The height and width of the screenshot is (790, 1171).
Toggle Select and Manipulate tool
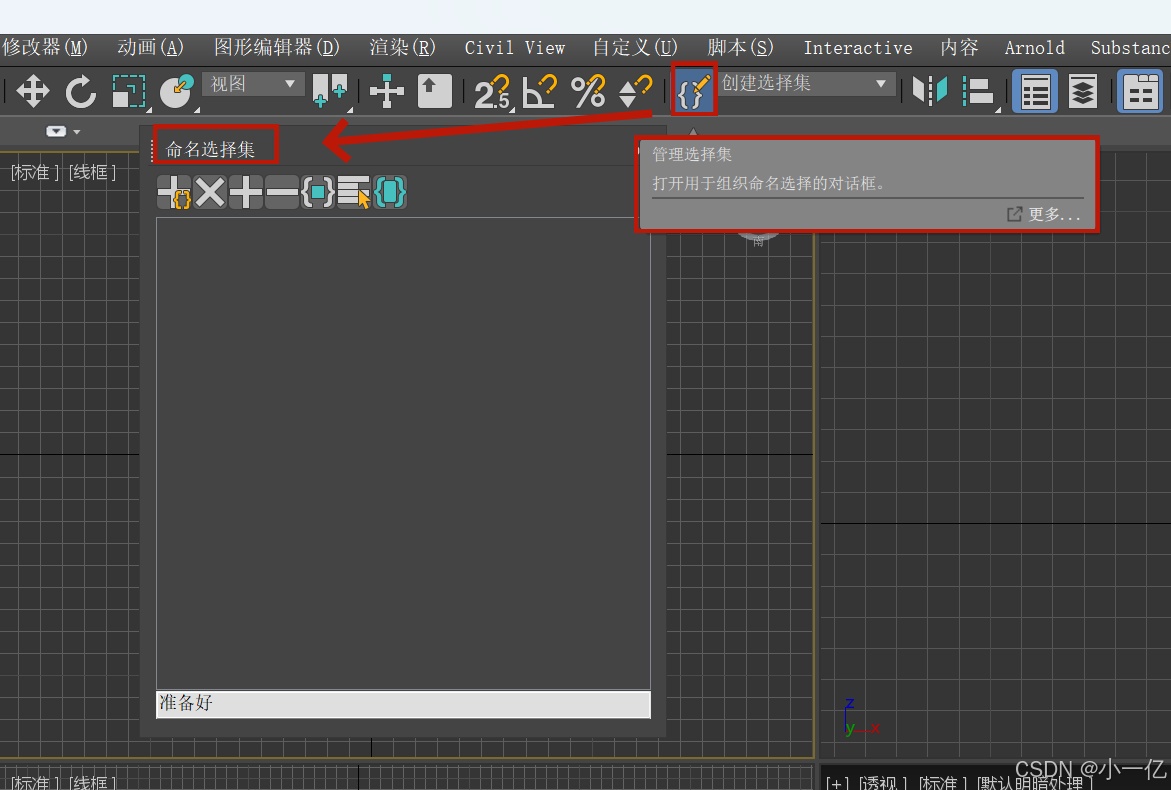click(387, 91)
